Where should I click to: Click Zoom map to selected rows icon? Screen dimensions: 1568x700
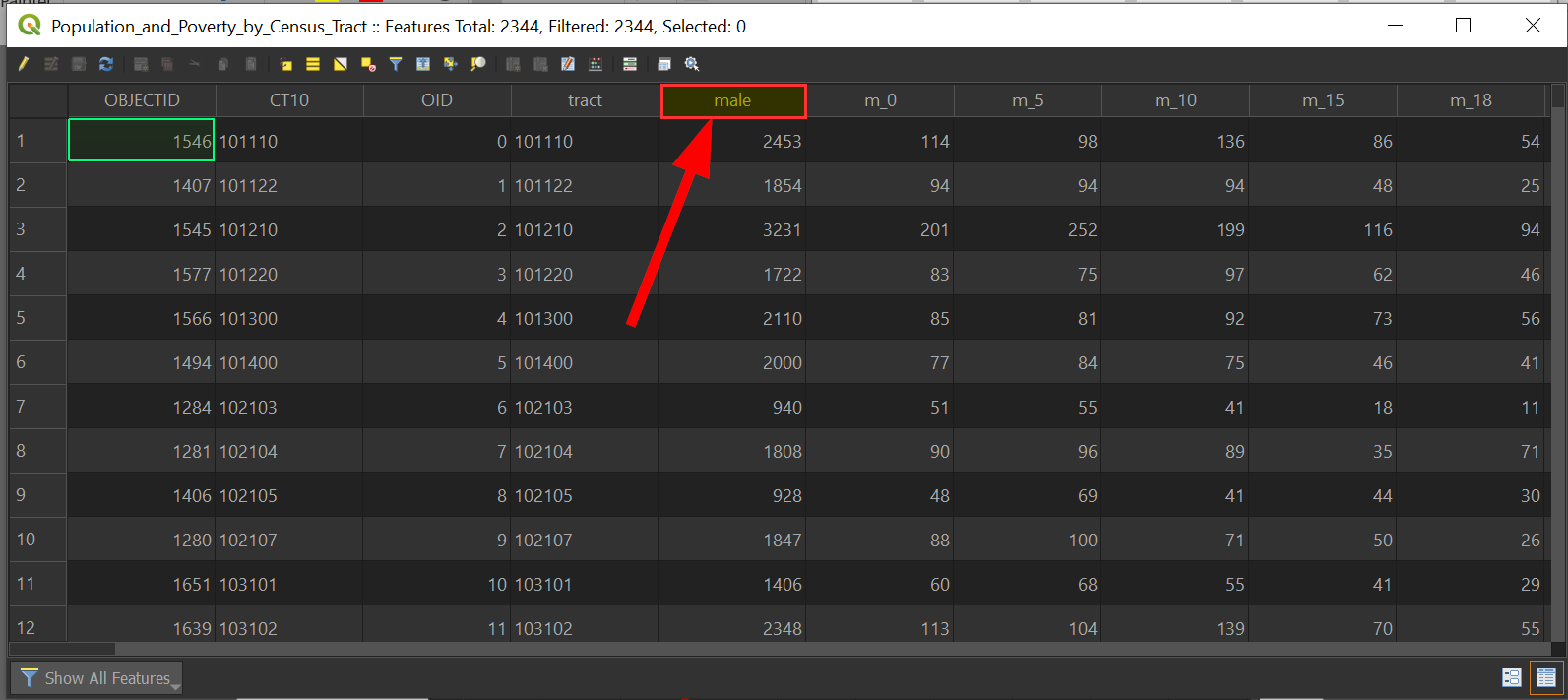coord(478,64)
